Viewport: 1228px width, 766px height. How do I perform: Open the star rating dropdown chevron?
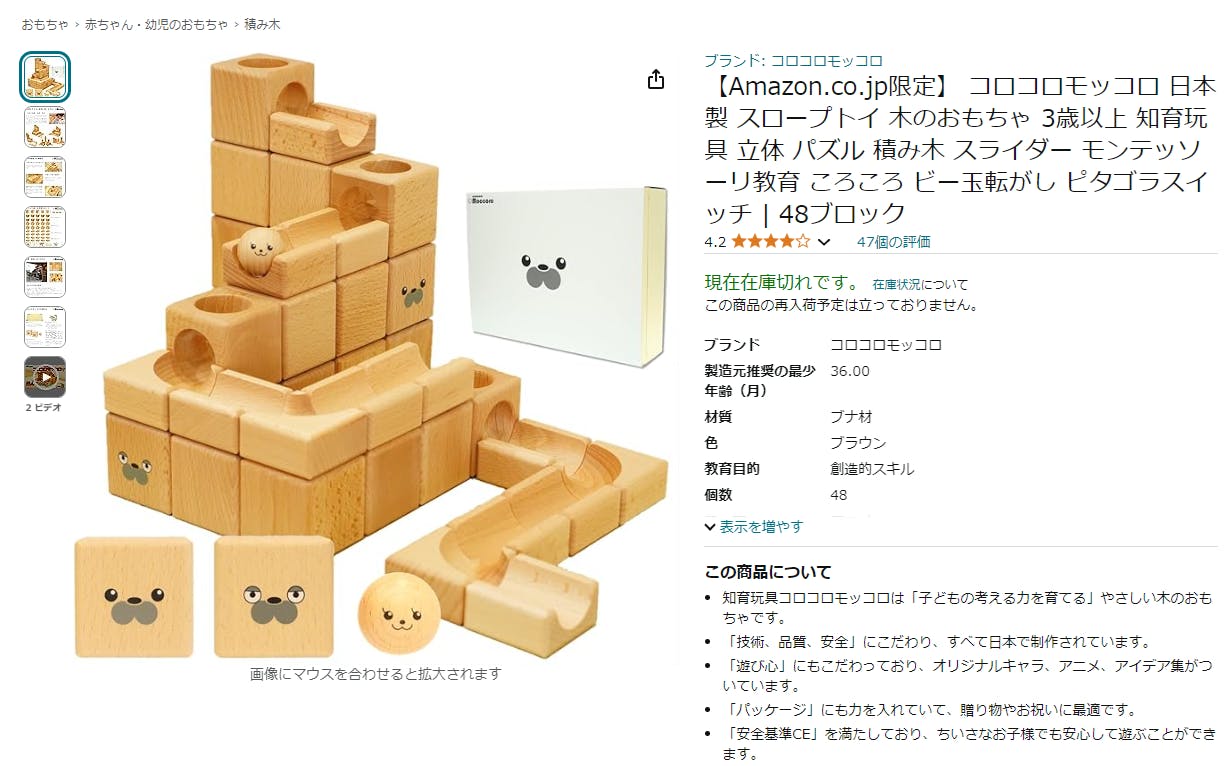tap(824, 242)
